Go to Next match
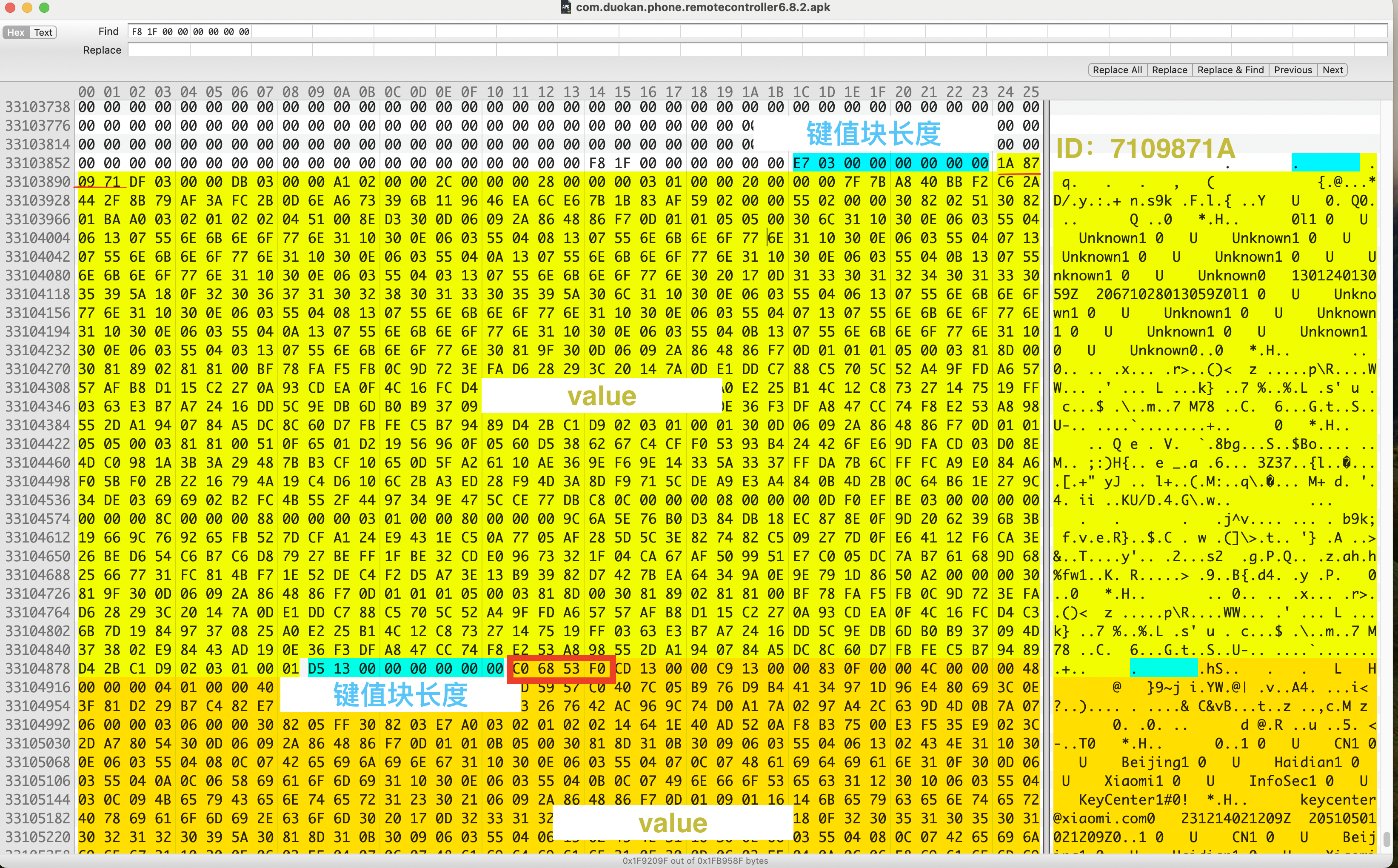1398x868 pixels. coord(1332,69)
